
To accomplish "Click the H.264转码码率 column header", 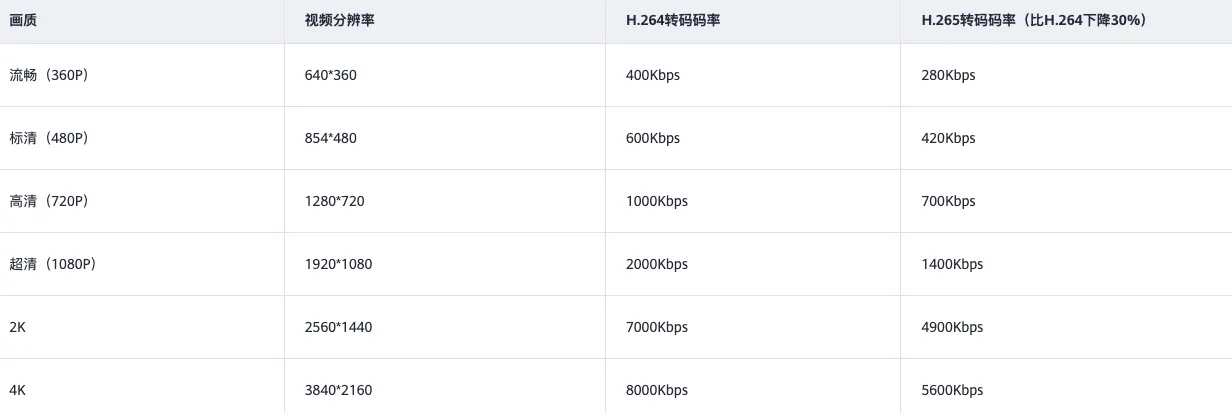I will [x=673, y=20].
